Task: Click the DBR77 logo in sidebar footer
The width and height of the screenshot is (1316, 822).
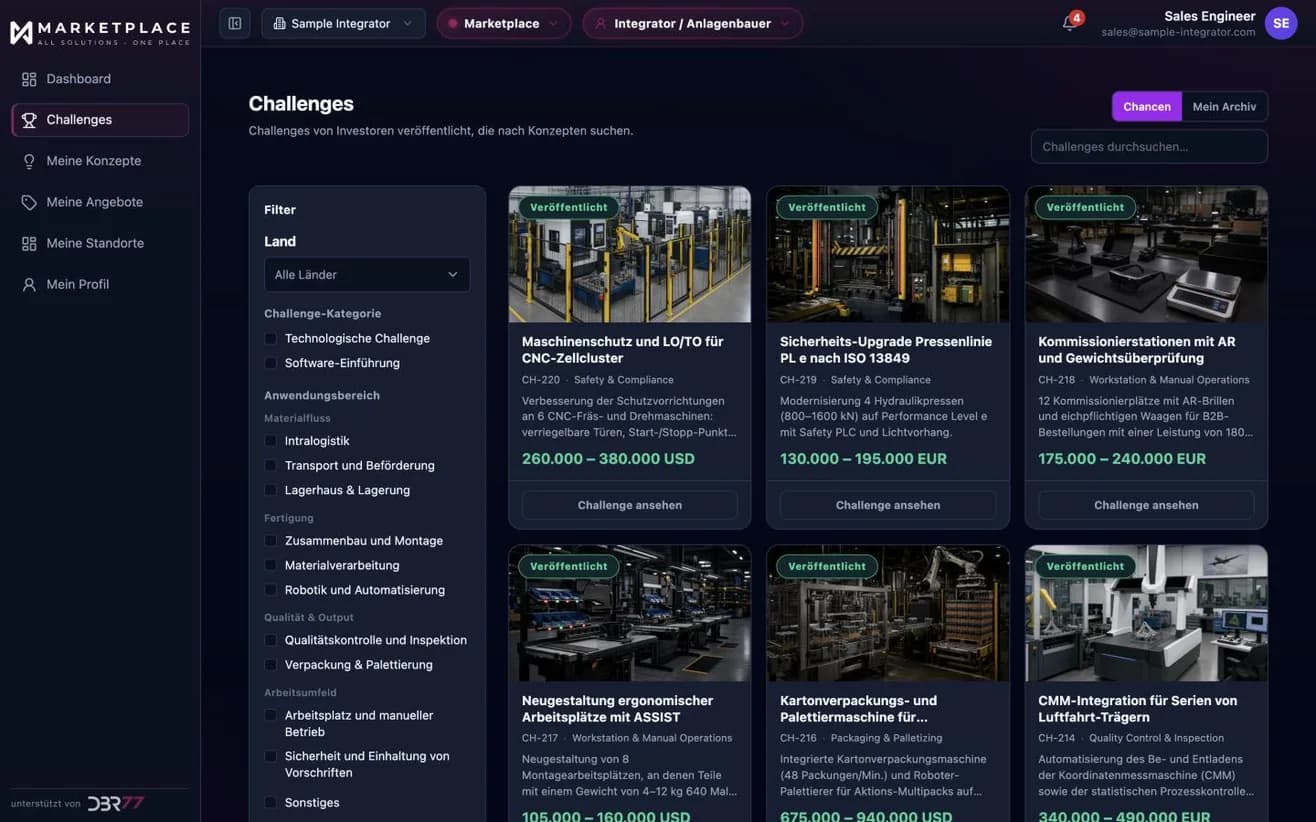Action: click(116, 803)
